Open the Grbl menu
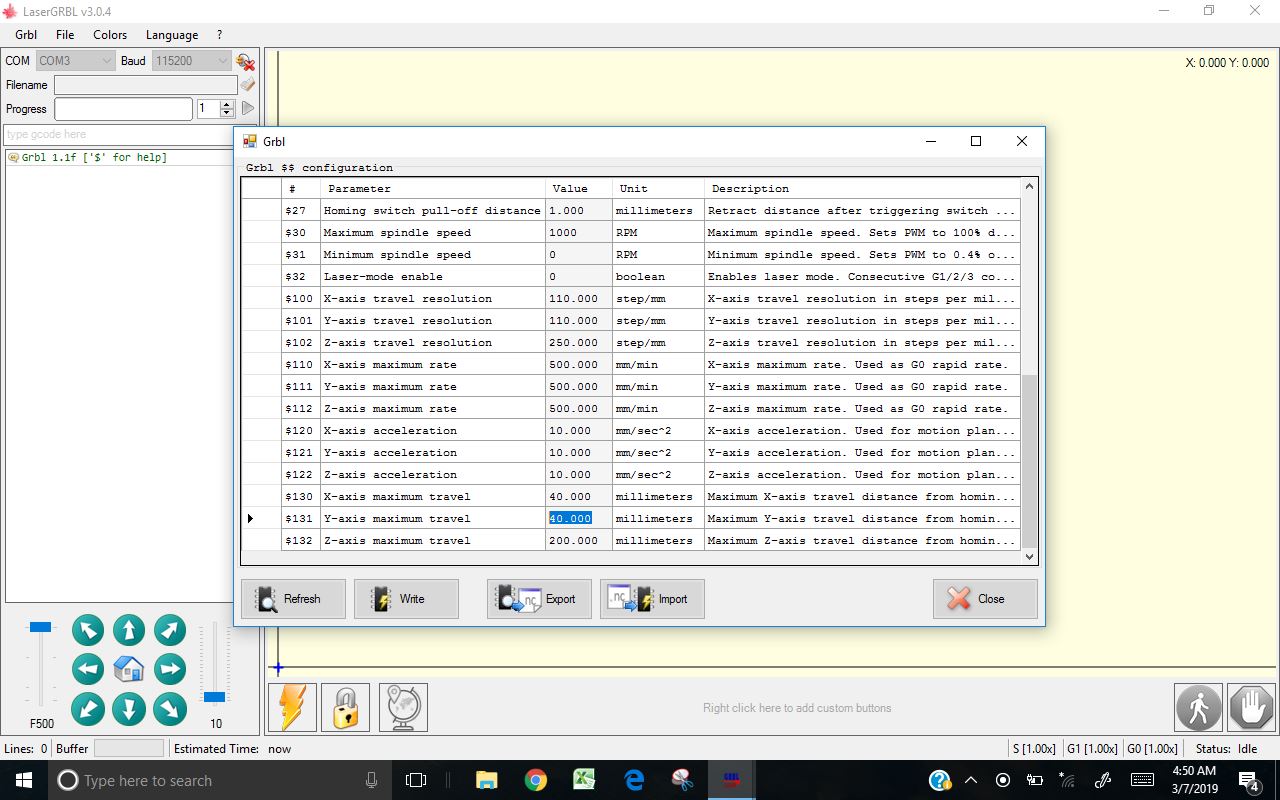Viewport: 1280px width, 800px height. 26,35
